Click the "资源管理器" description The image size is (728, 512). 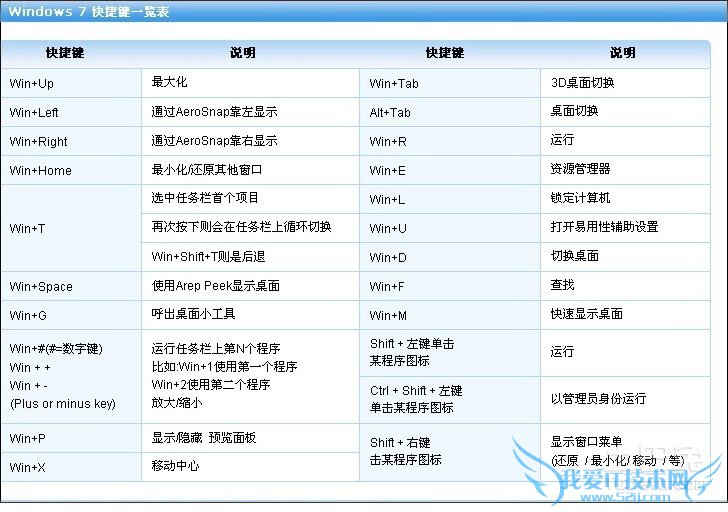click(x=580, y=169)
